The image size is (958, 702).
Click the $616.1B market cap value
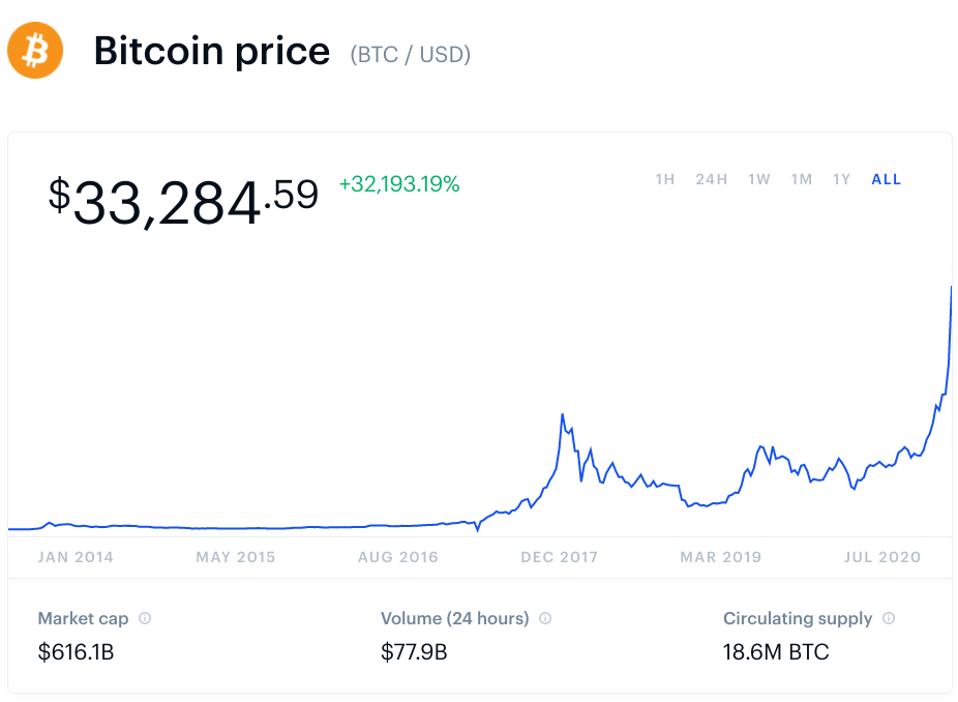tap(76, 653)
